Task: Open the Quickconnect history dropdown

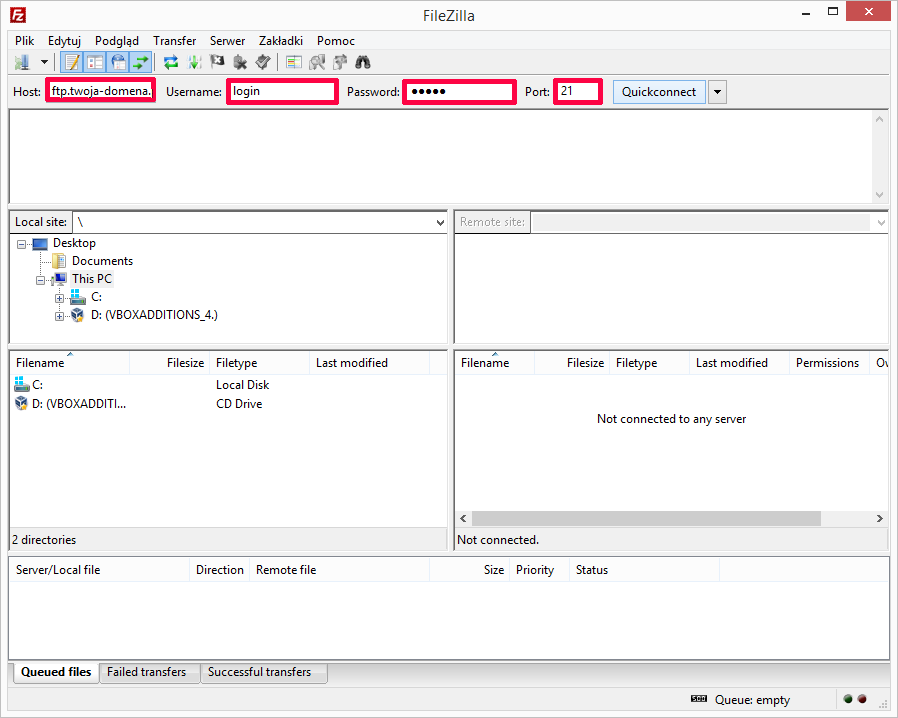Action: tap(717, 92)
